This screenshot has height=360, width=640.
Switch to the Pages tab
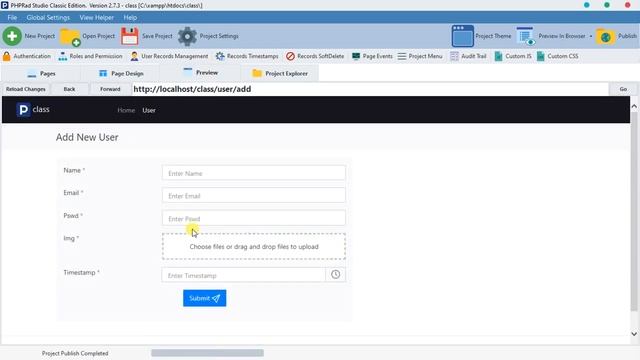(41, 73)
